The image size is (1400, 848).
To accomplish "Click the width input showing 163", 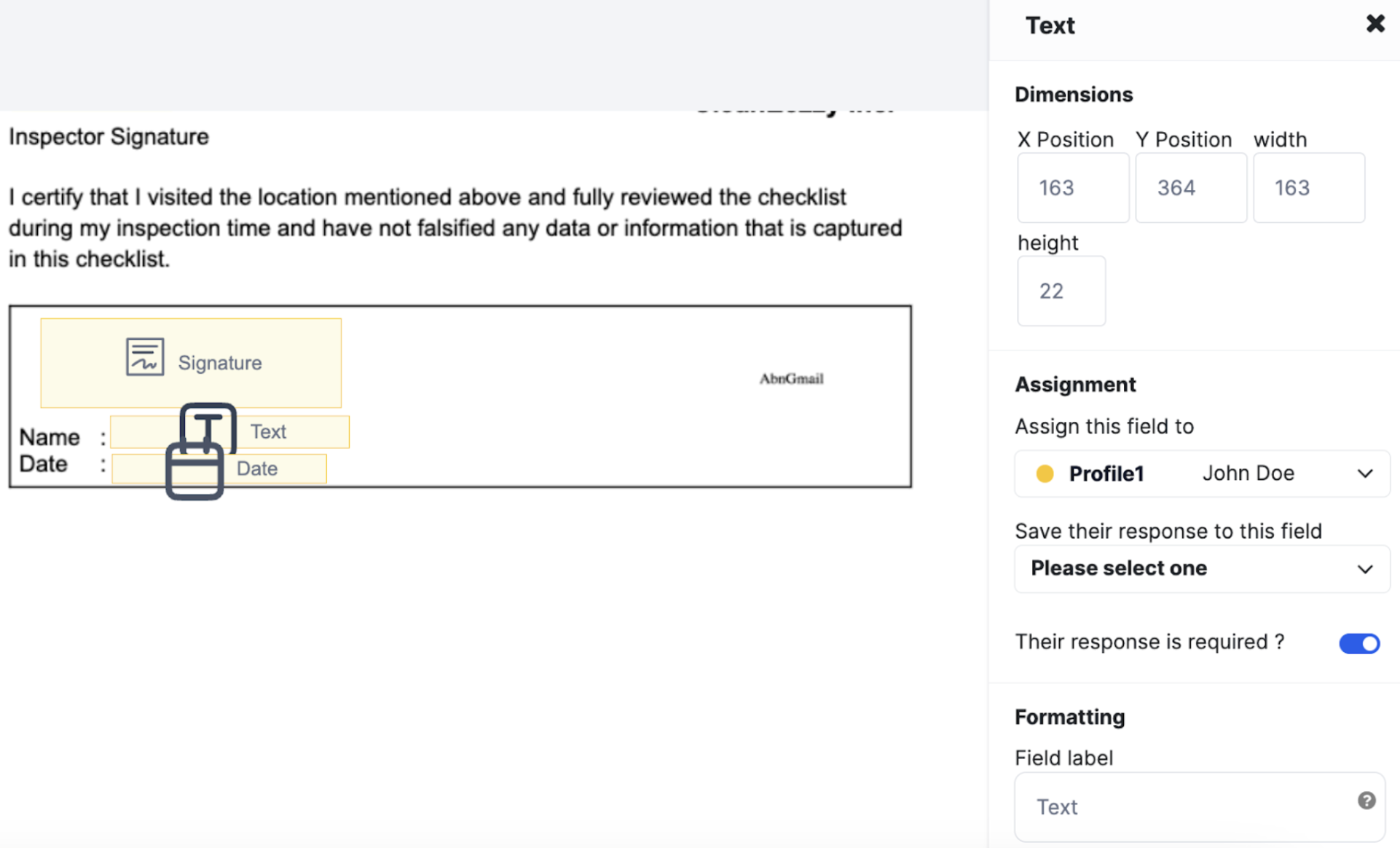I will [x=1308, y=187].
